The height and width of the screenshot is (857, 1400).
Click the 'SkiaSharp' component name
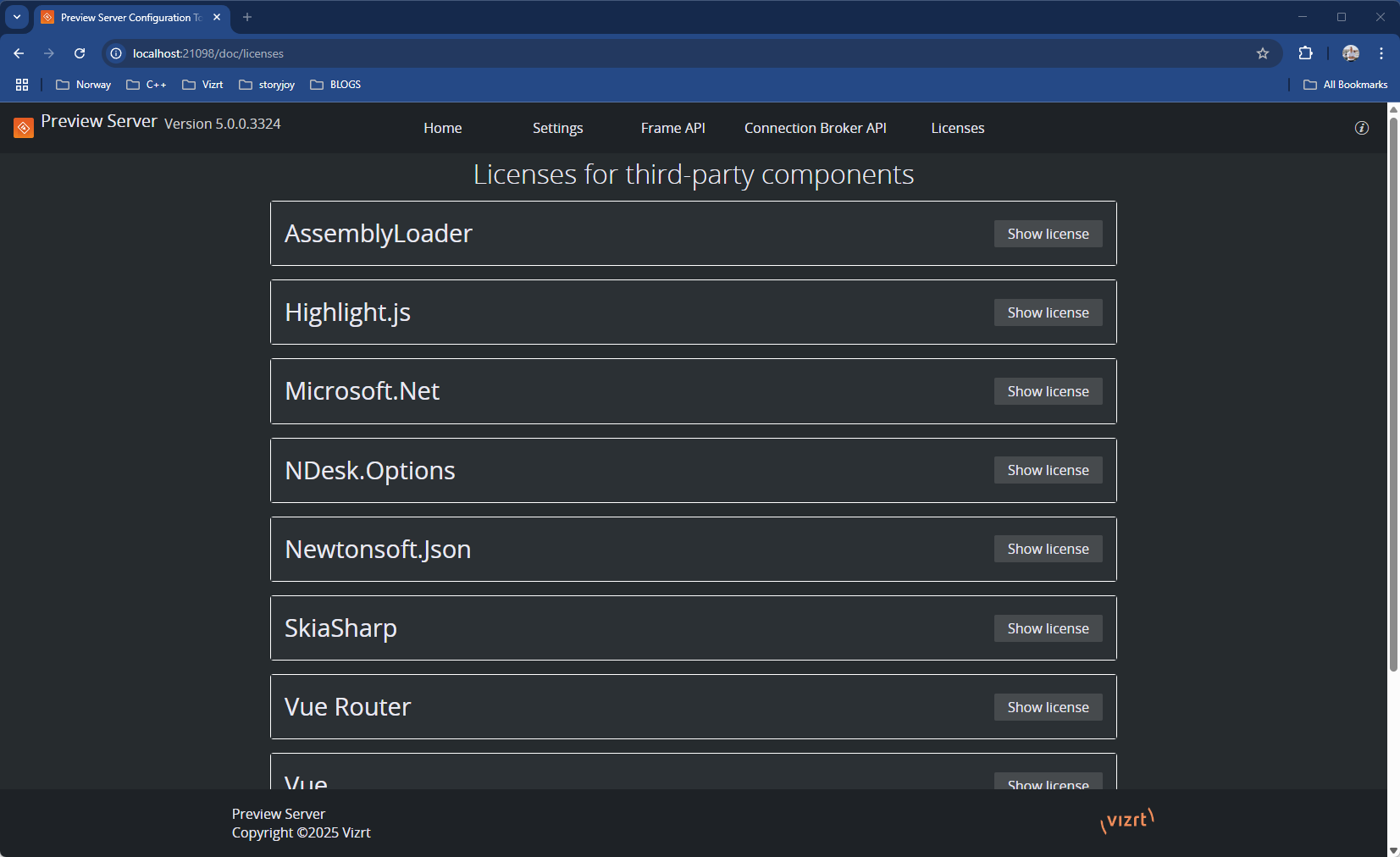coord(340,628)
